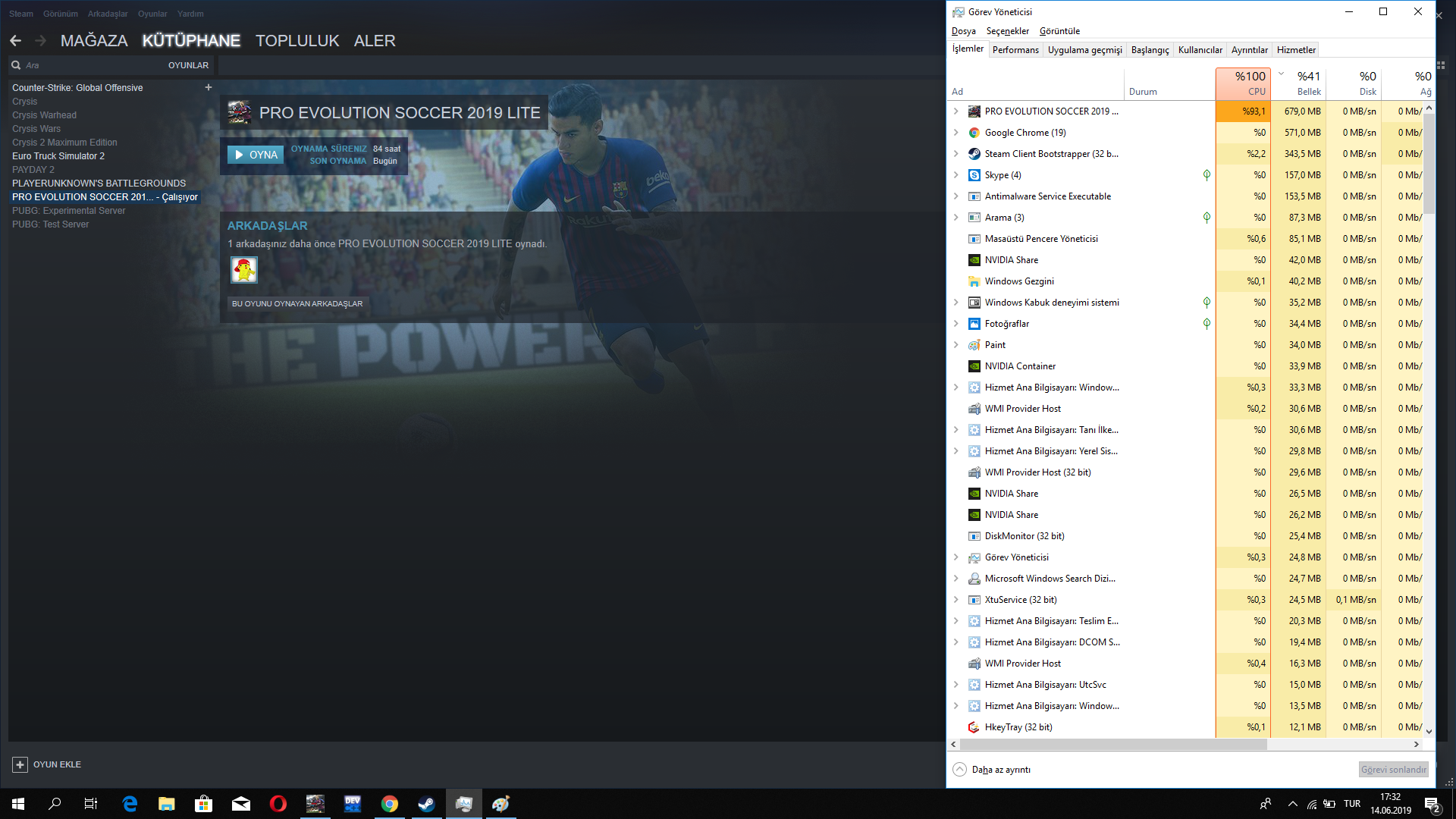Screen dimensions: 1456x819
Task: Expand the Steam Client Bootstrapper process group
Action: click(x=956, y=154)
